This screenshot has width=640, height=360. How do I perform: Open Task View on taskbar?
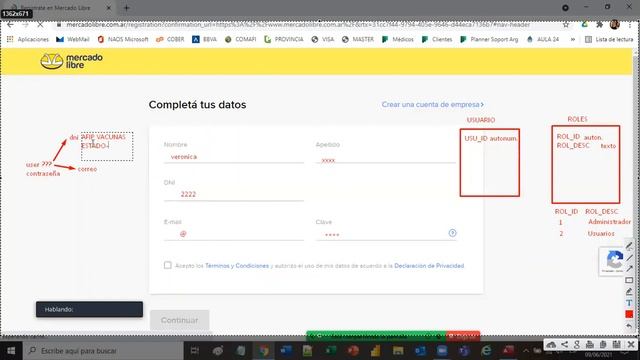pyautogui.click(x=195, y=351)
